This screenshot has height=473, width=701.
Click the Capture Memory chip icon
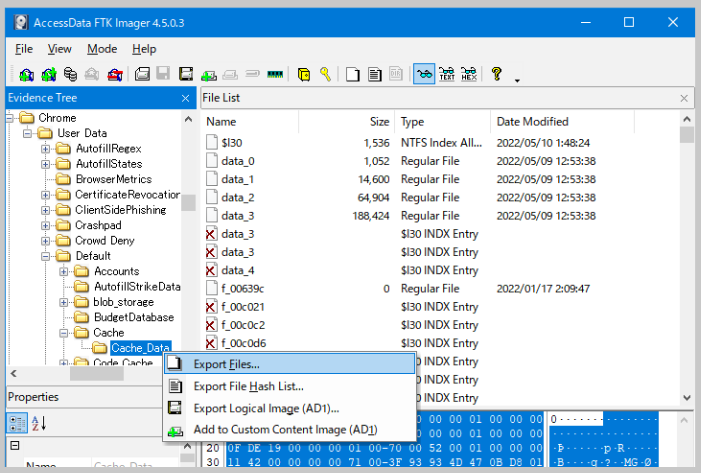275,74
